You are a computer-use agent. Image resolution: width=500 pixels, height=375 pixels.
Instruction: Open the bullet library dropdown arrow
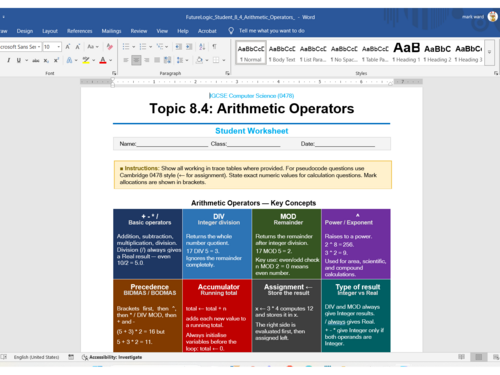(134, 47)
